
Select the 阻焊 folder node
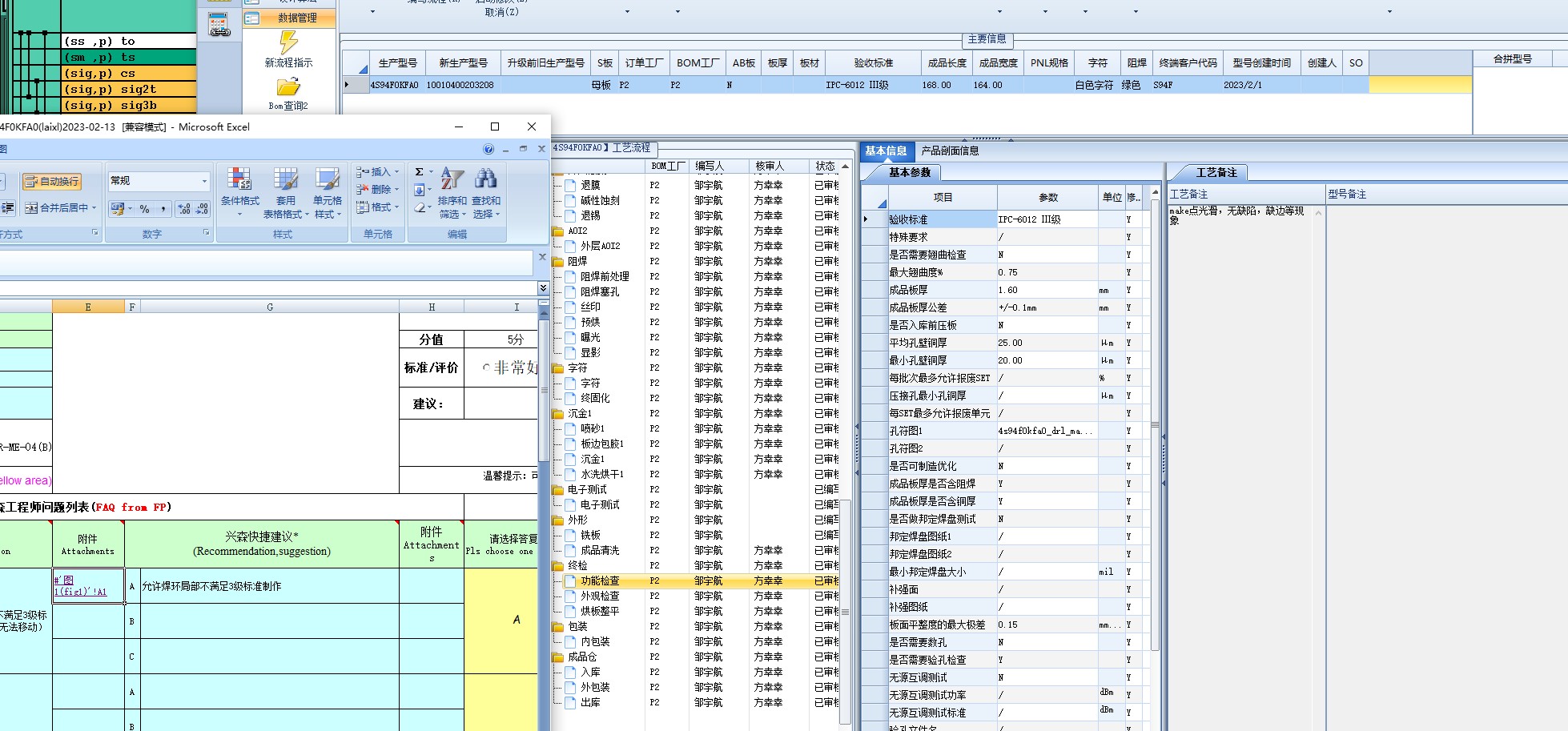(577, 261)
